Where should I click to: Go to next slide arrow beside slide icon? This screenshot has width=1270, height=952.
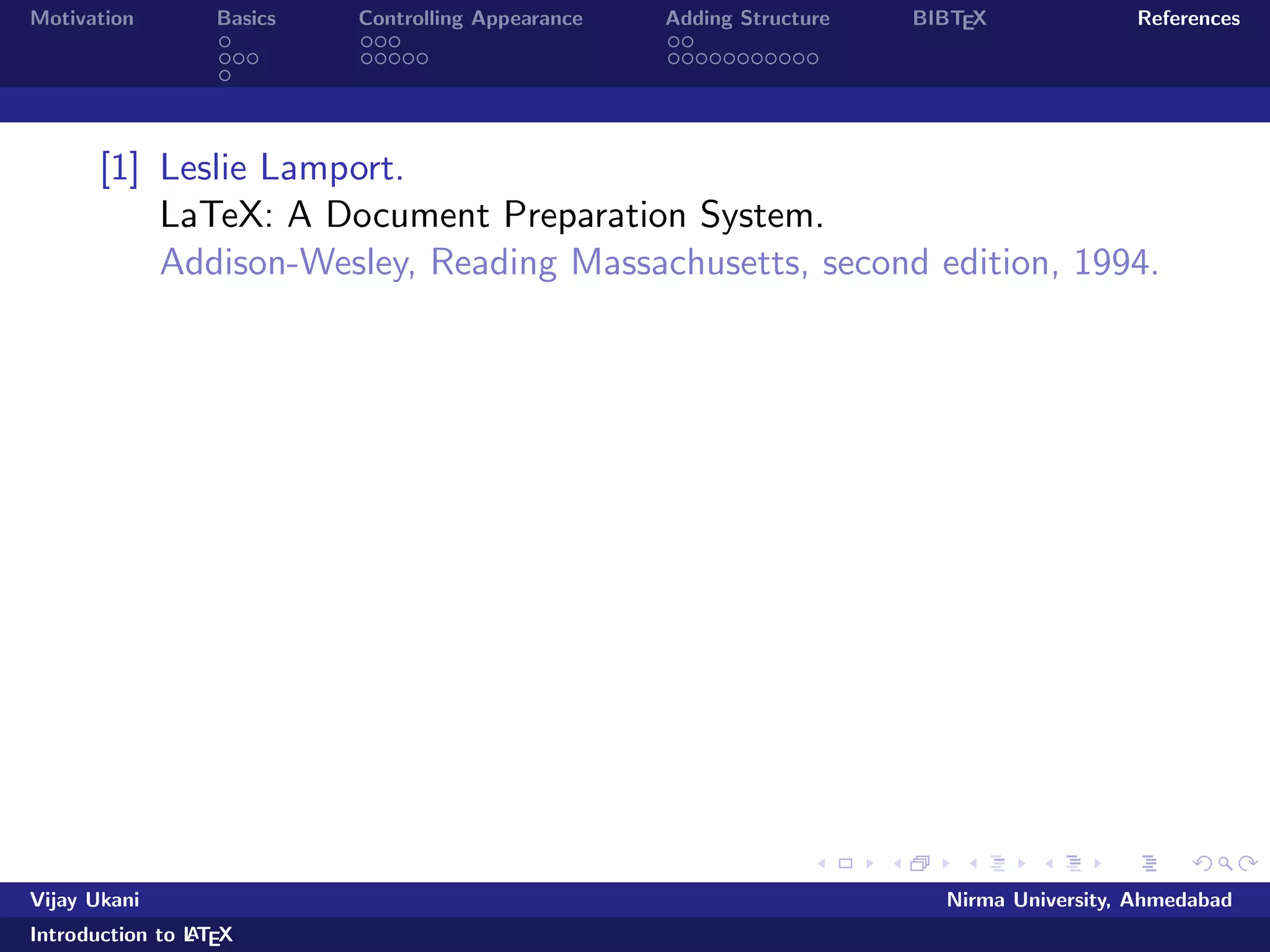click(x=869, y=863)
